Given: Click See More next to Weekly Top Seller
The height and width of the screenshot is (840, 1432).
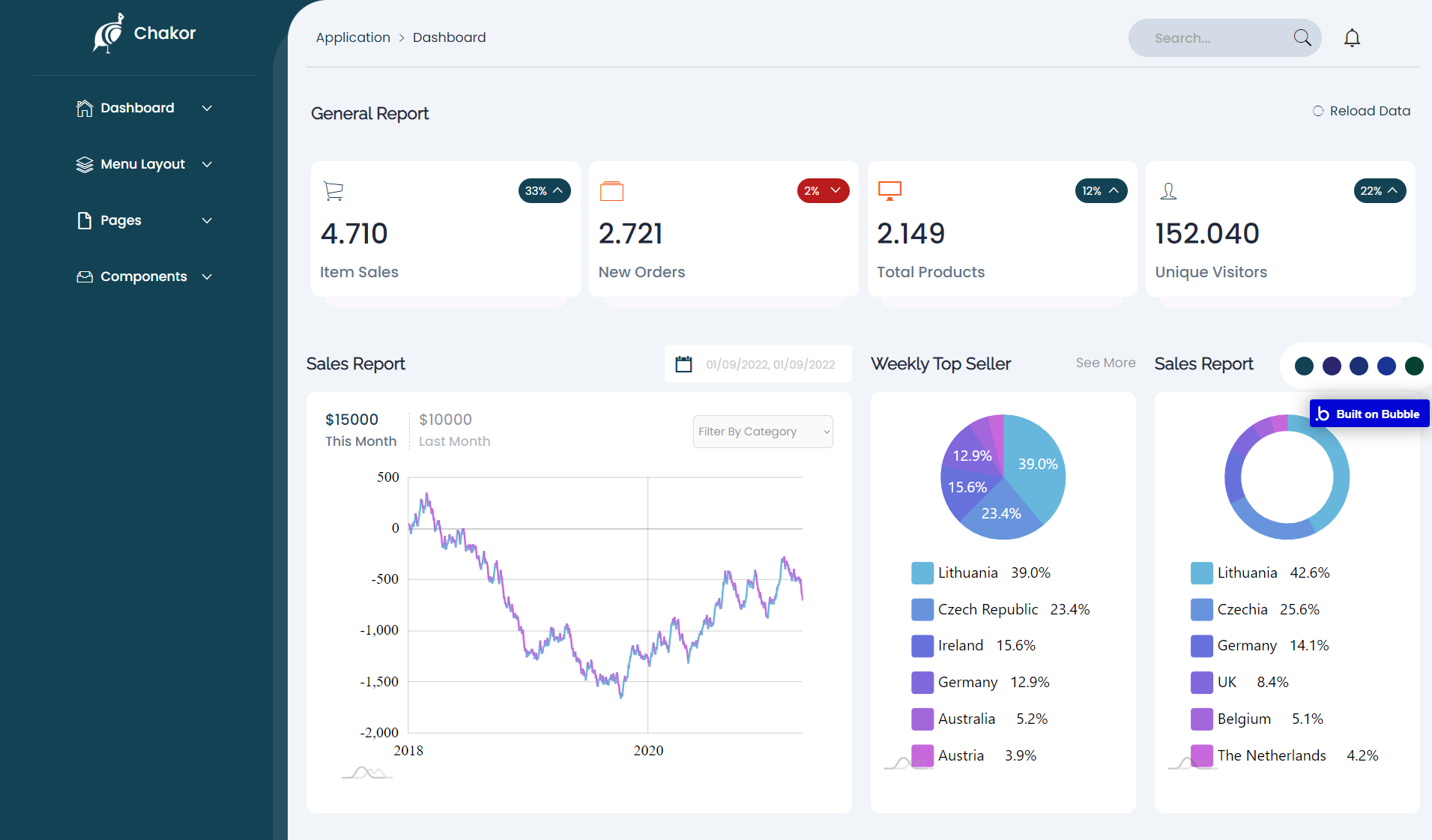Looking at the screenshot, I should 1105,363.
